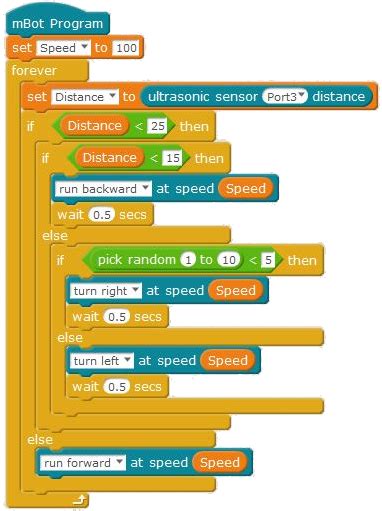The image size is (382, 511).
Task: Open the run backward direction dropdown
Action: click(x=103, y=189)
